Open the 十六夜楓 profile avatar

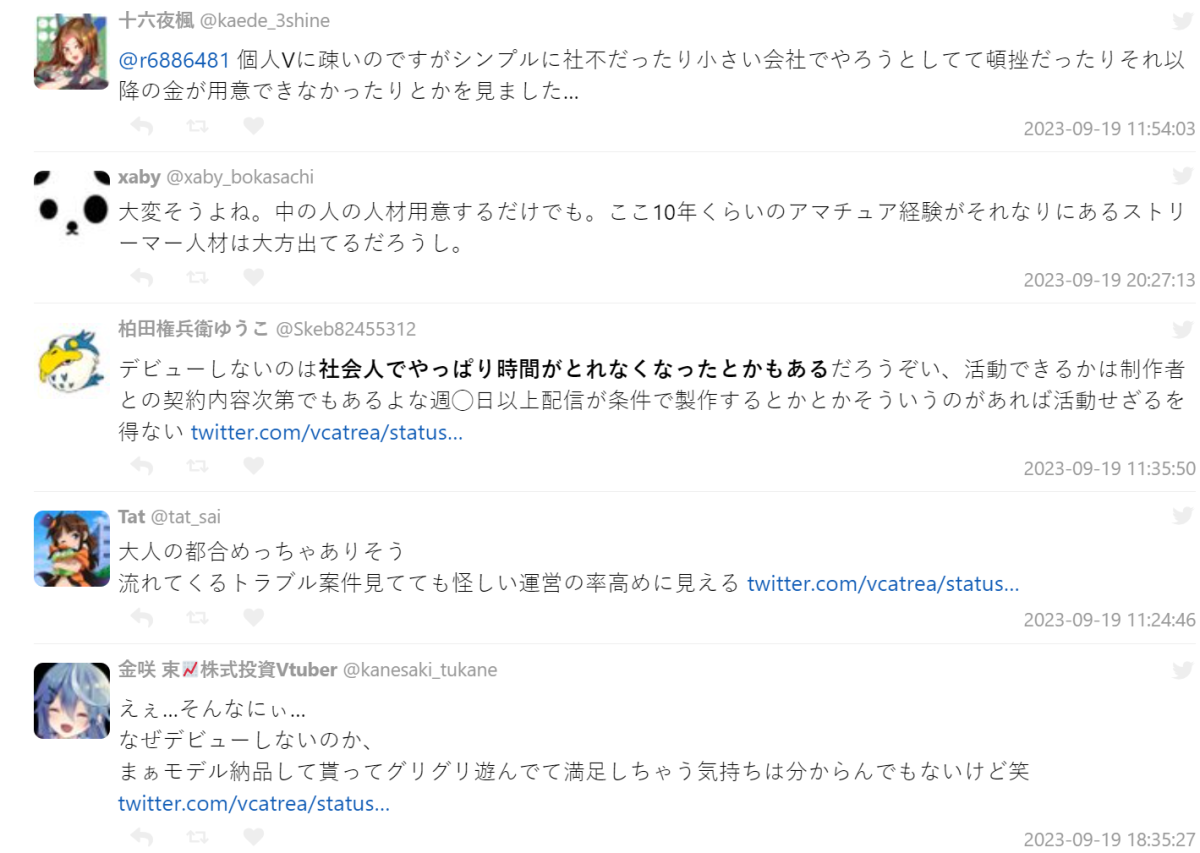click(x=72, y=51)
